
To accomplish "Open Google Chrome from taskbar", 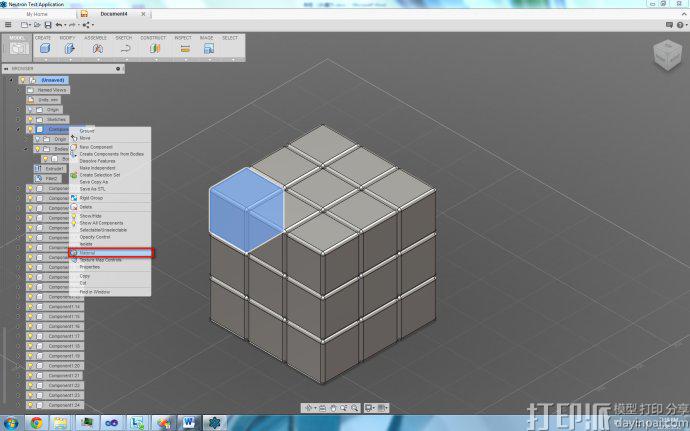I will [x=37, y=423].
